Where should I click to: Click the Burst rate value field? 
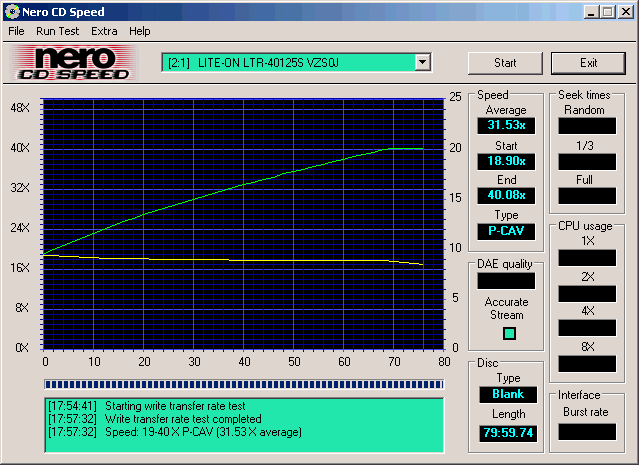point(587,432)
